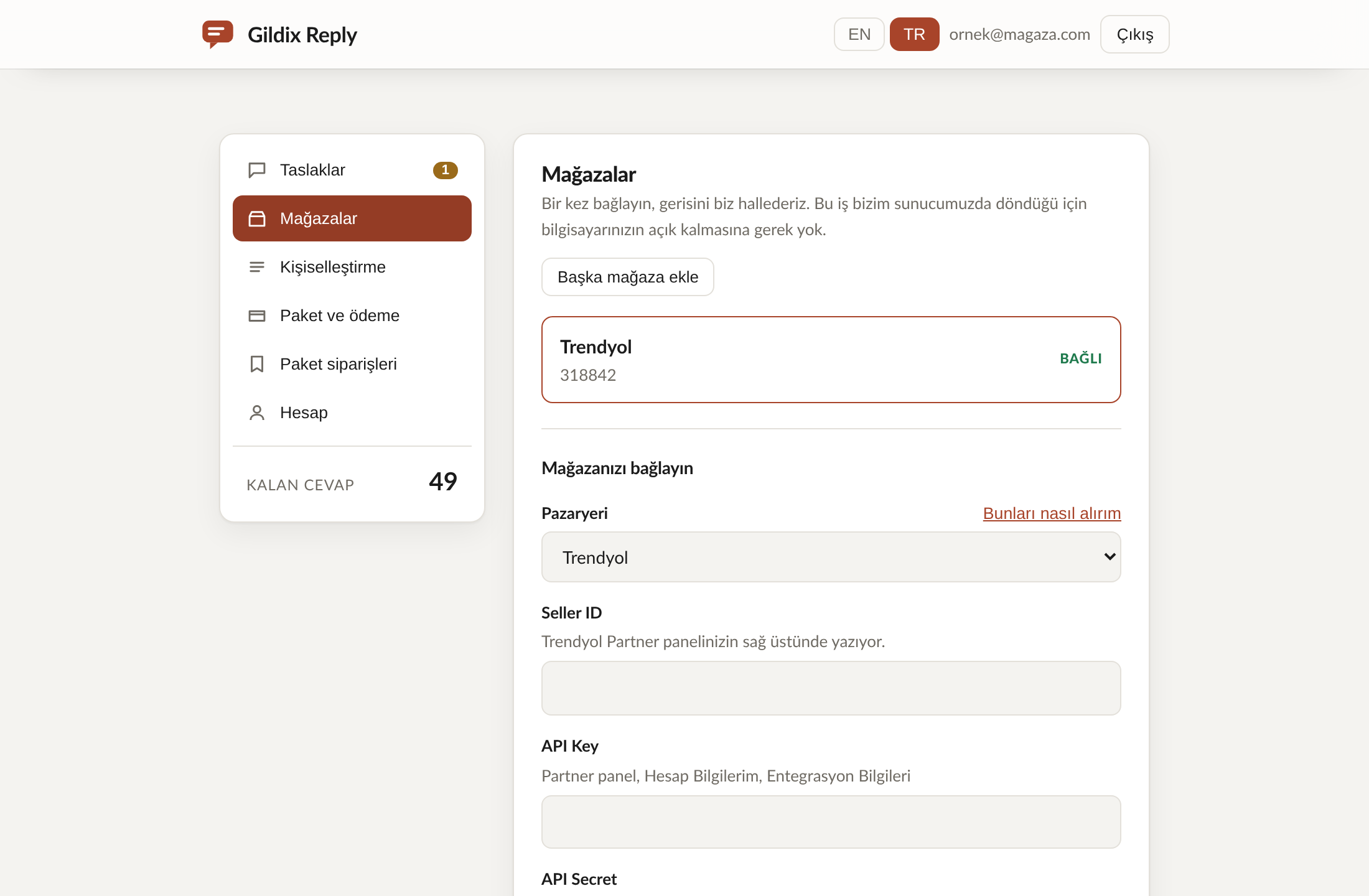Click the Kişiselleştirme lines icon
1369x896 pixels.
[x=257, y=267]
